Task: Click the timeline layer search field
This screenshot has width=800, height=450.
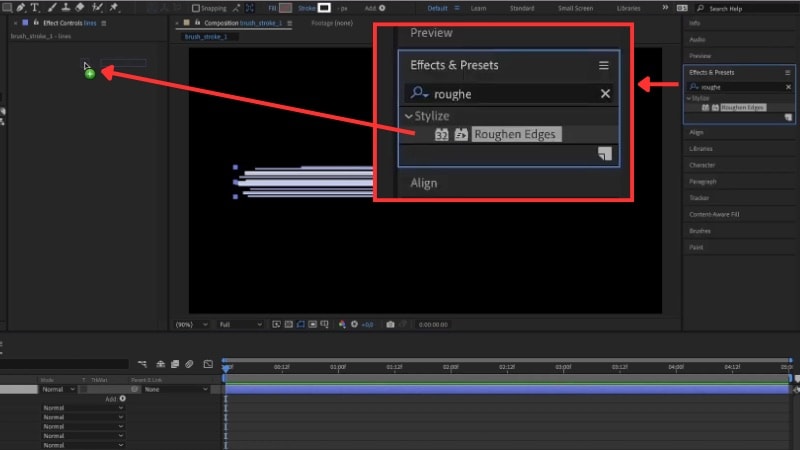Action: pos(64,364)
